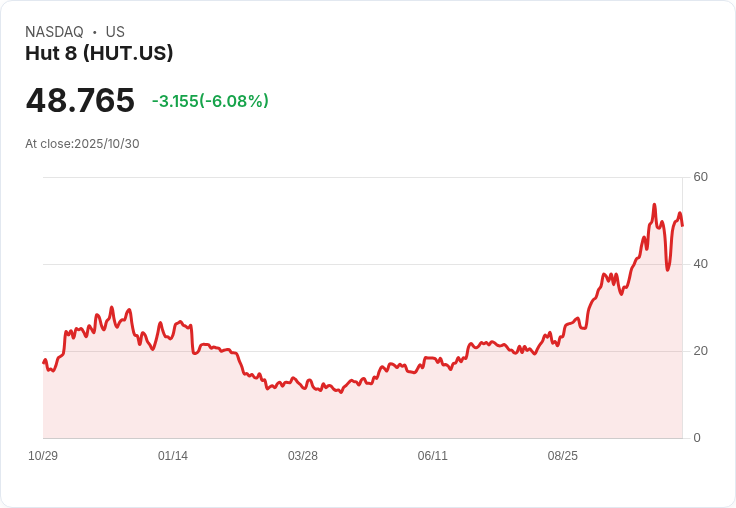This screenshot has width=736, height=508.
Task: Click the 60 y-axis price label
Action: pyautogui.click(x=701, y=177)
